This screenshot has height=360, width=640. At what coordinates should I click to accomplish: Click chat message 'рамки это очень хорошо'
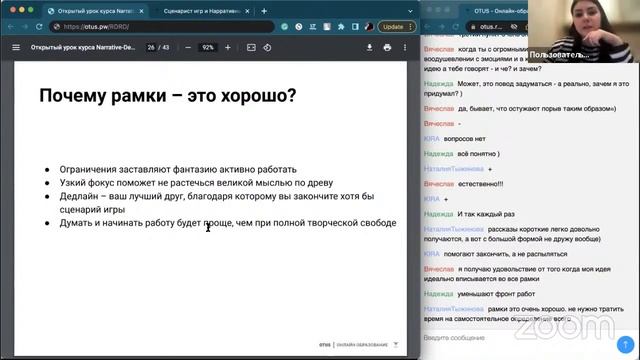click(x=524, y=314)
